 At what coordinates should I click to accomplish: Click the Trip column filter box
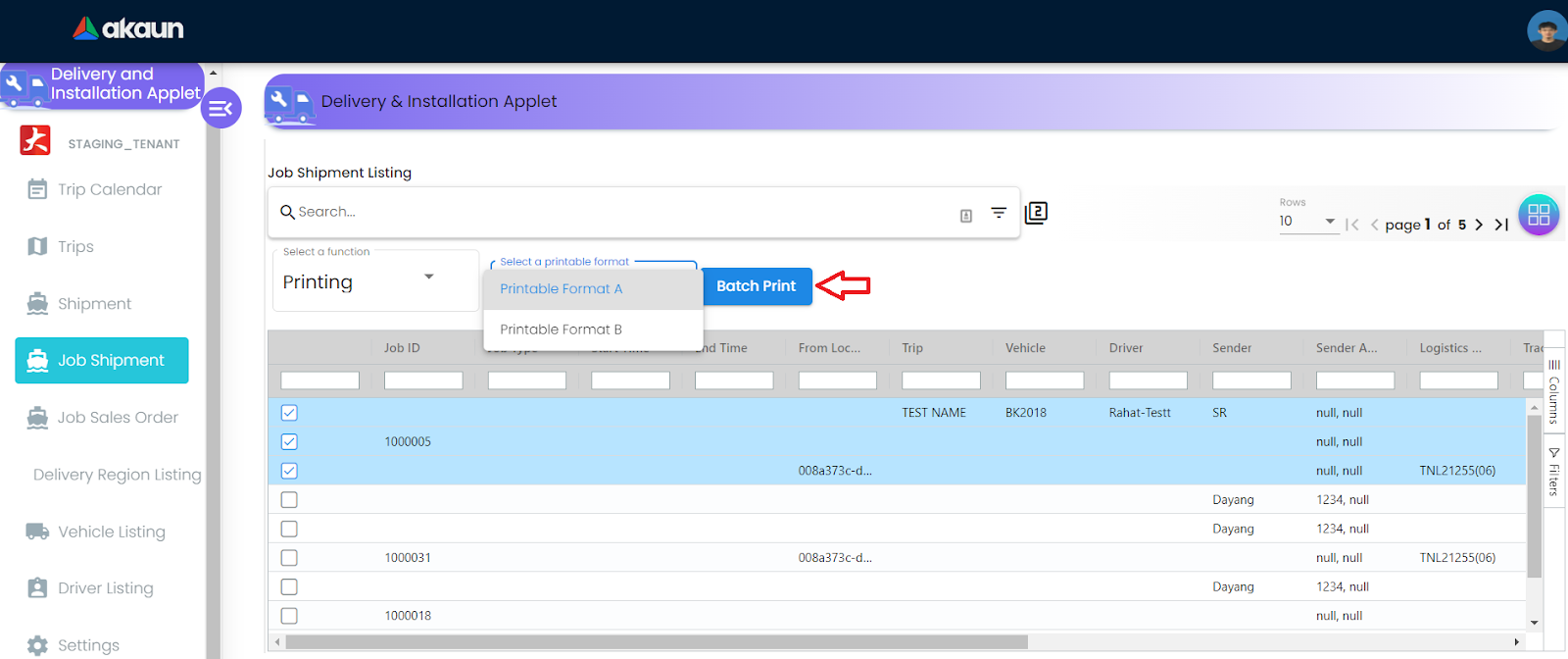pyautogui.click(x=941, y=380)
